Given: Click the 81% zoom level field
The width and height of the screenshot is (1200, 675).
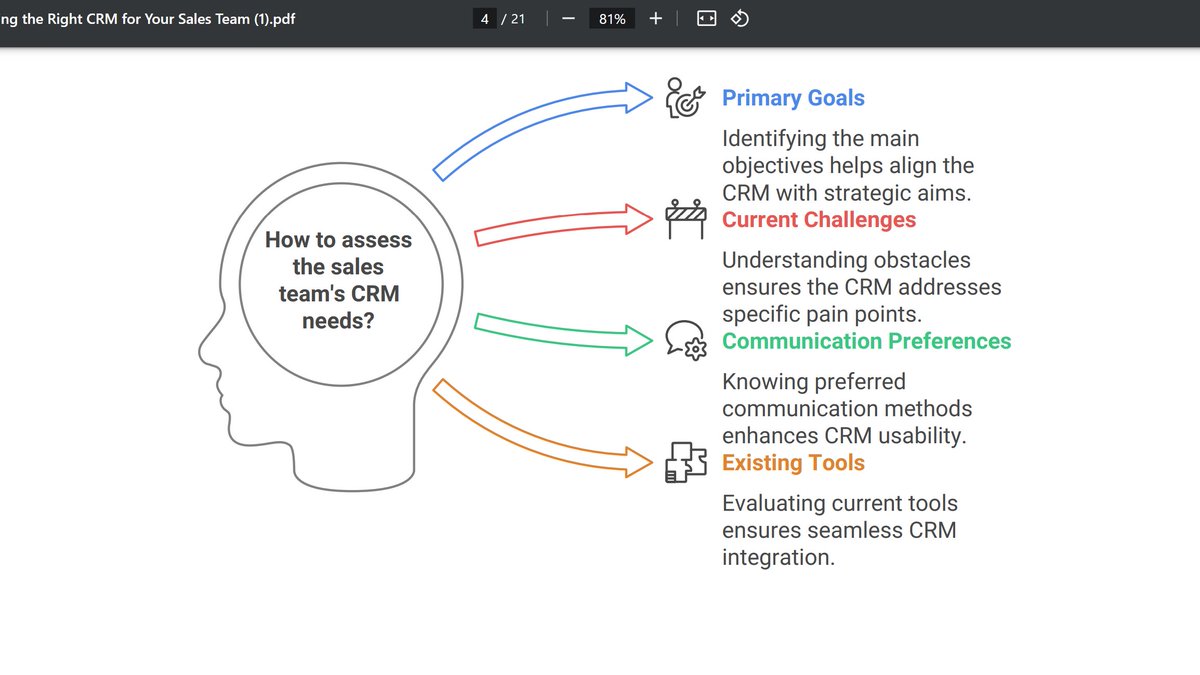Looking at the screenshot, I should [612, 19].
